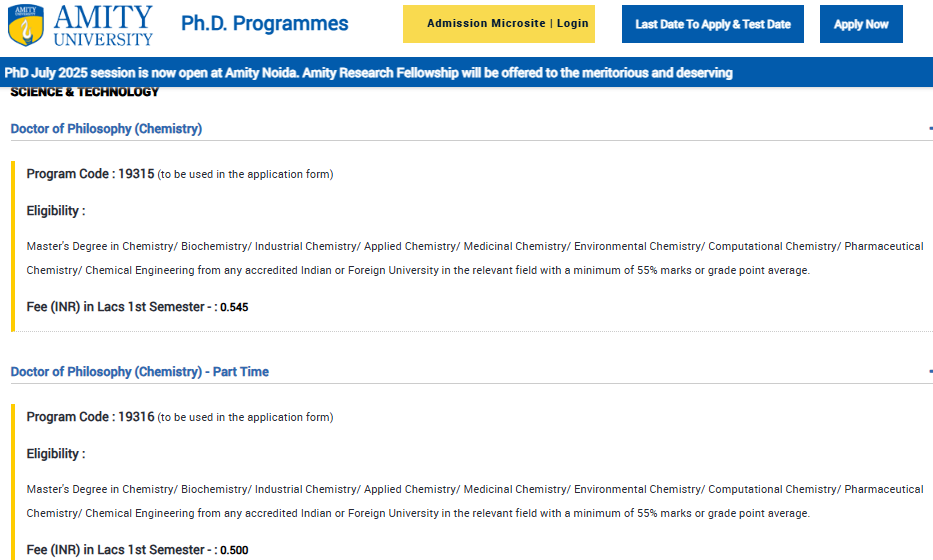This screenshot has width=933, height=560.
Task: Click Program Code 19316 text
Action: click(x=90, y=417)
